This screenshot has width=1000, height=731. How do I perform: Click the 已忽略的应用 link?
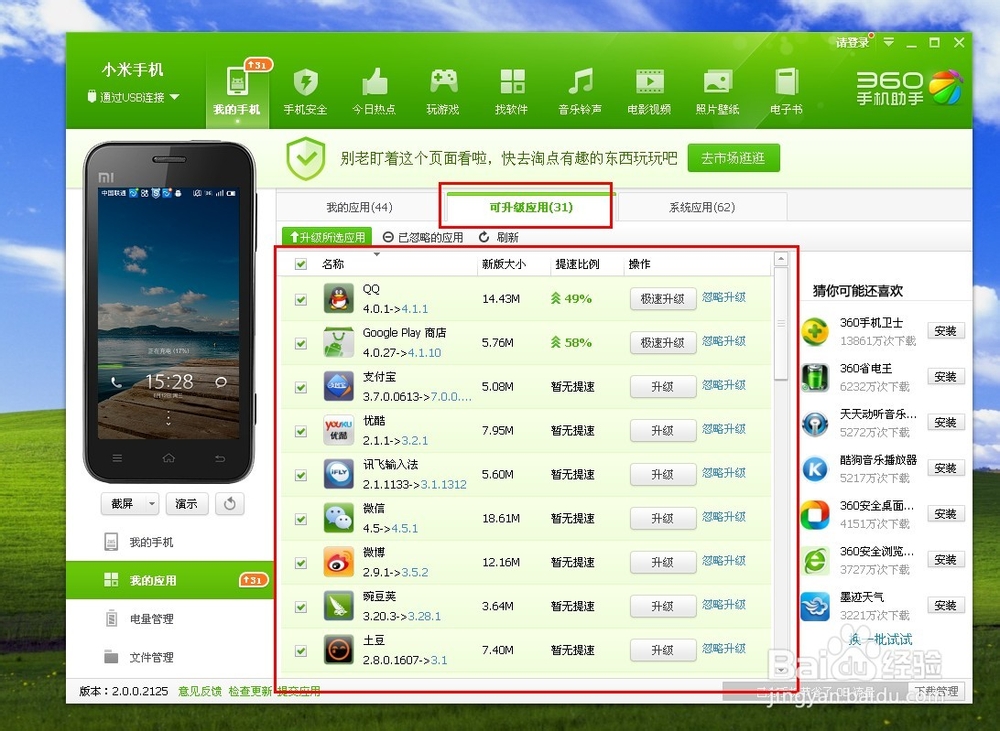[x=423, y=237]
